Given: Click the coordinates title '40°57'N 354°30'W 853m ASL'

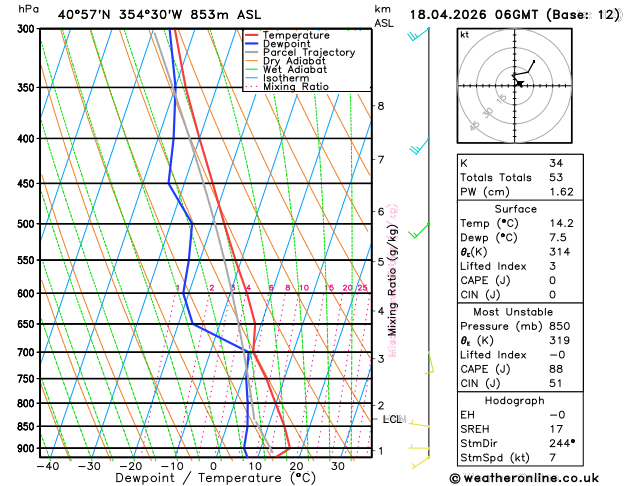Looking at the screenshot, I should 159,15.
